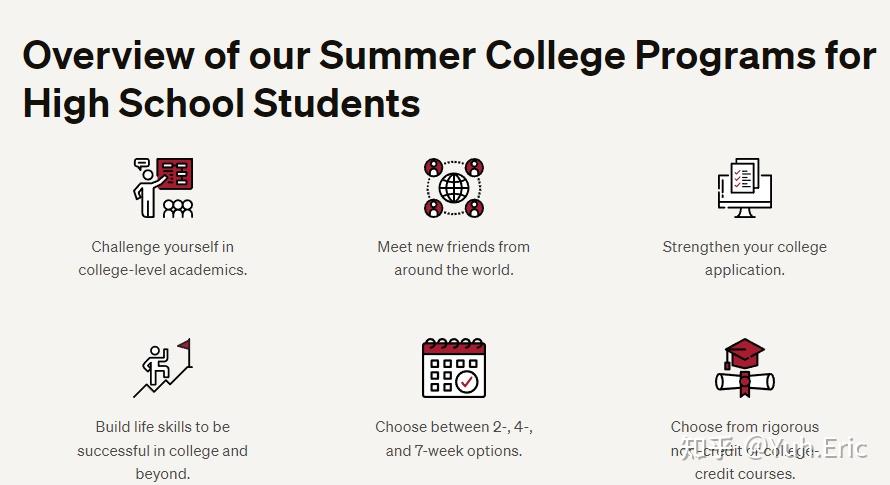The image size is (890, 485).
Task: Click the "Build life skills" description
Action: [163, 450]
